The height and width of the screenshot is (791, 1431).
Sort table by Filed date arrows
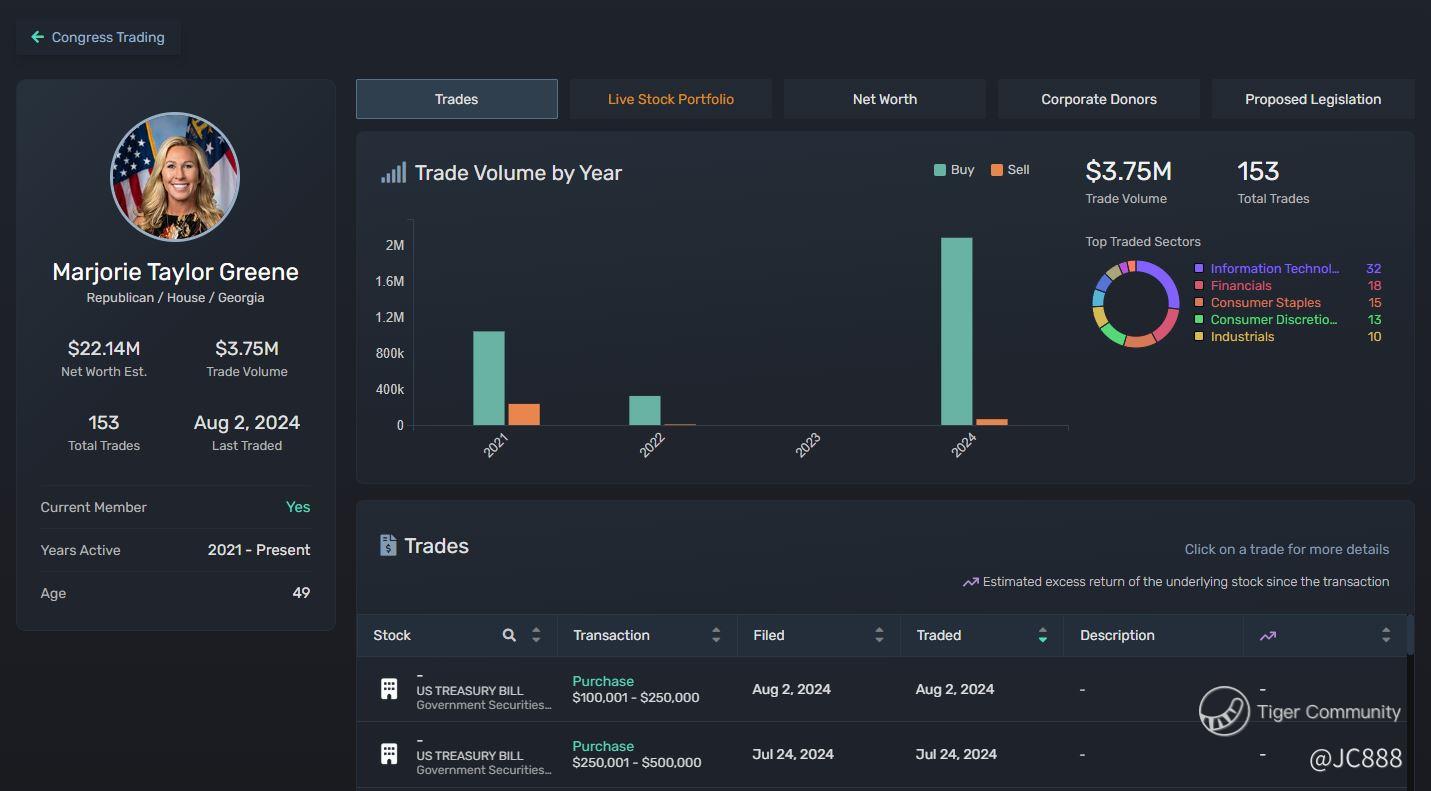(879, 635)
